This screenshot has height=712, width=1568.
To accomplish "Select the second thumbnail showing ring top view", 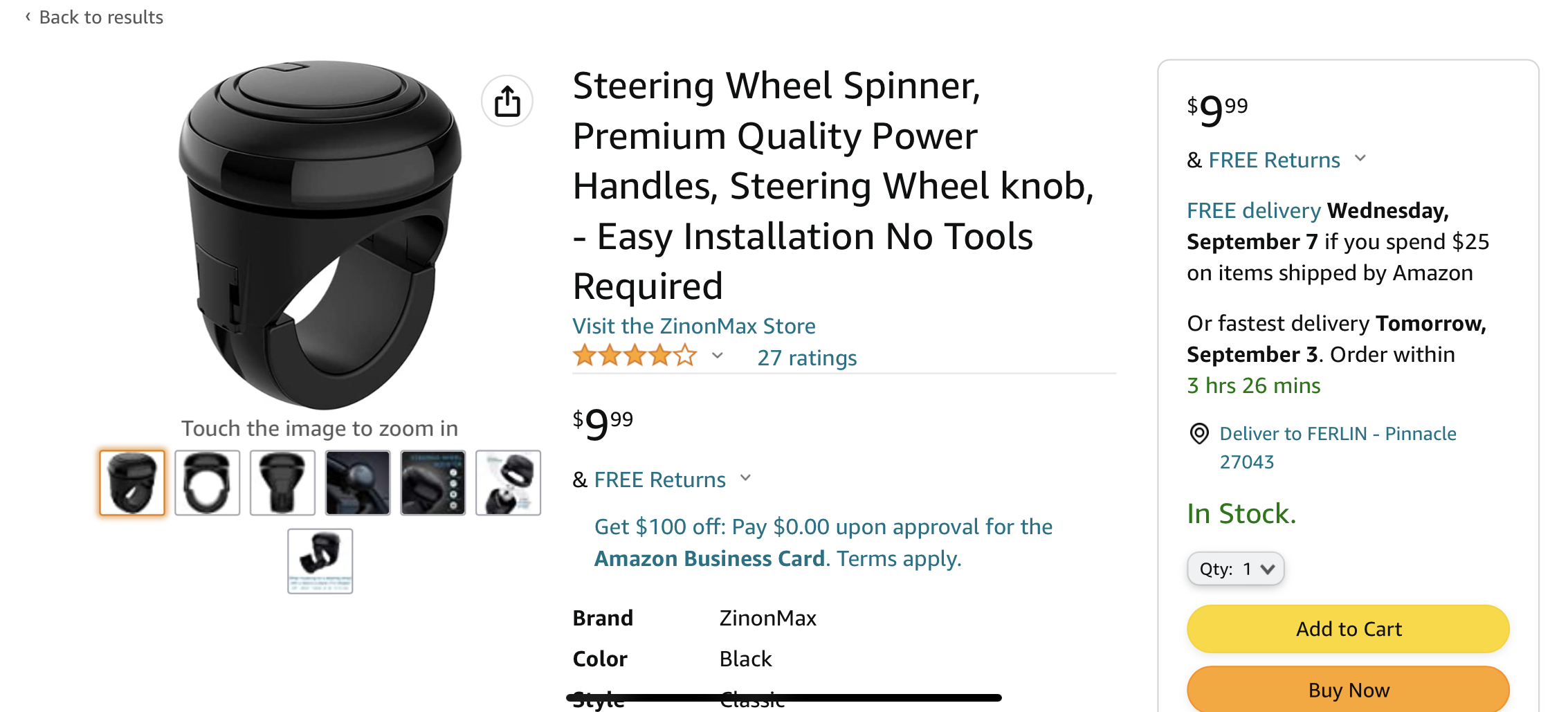I will click(208, 483).
